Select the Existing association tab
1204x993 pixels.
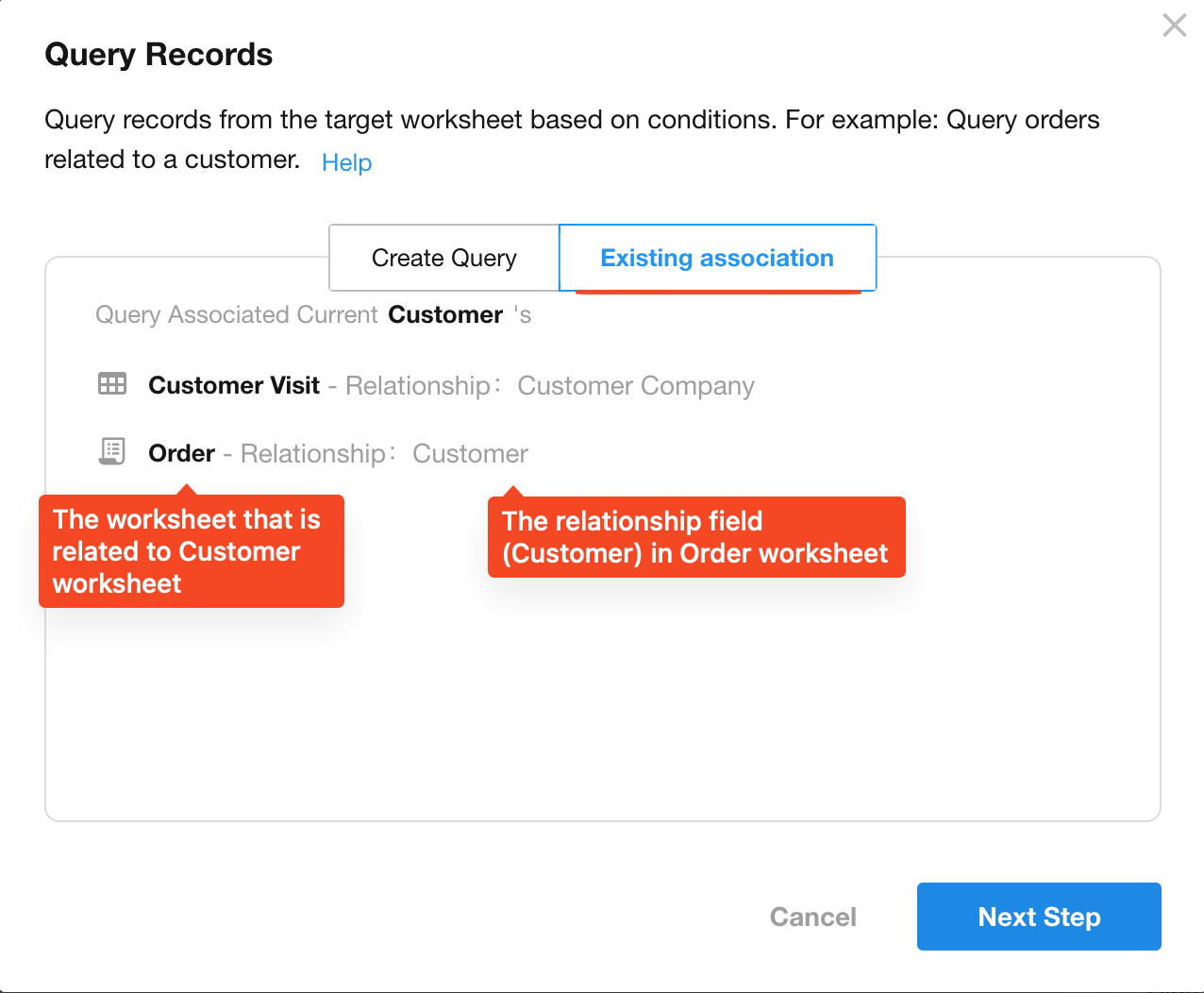(x=717, y=258)
